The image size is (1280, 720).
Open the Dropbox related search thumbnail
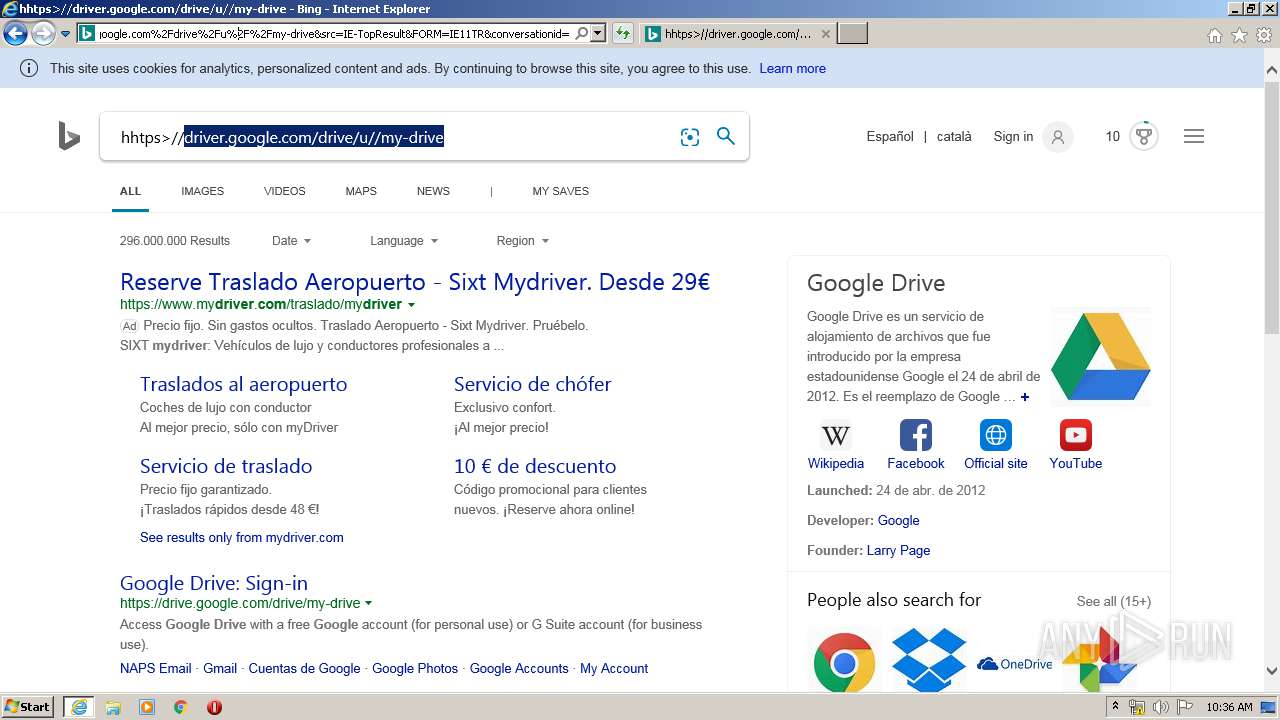(x=929, y=660)
